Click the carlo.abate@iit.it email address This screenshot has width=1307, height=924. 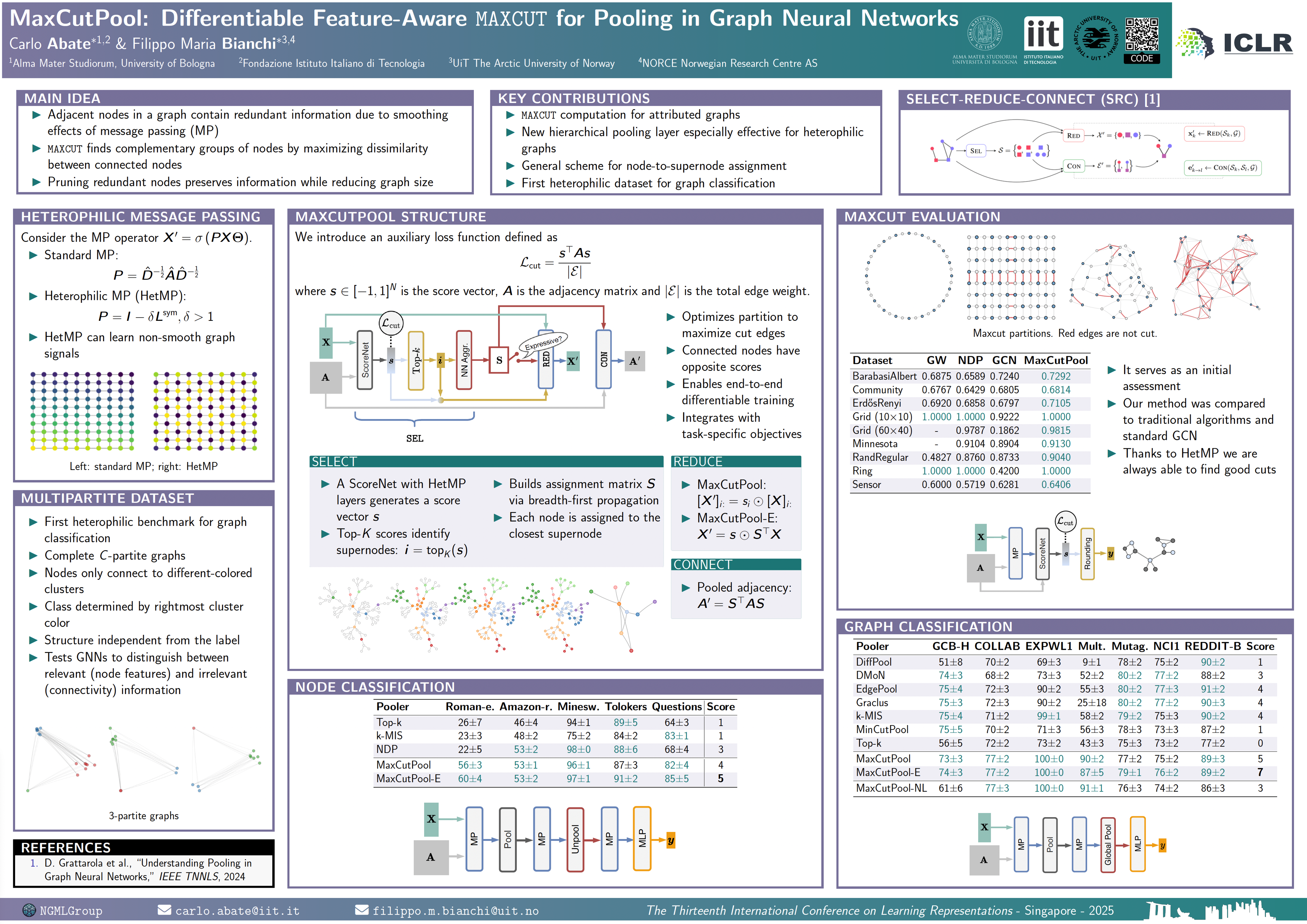click(x=237, y=910)
